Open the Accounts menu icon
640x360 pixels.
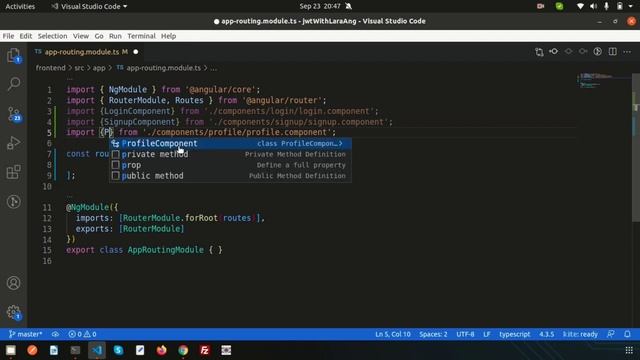[x=13, y=283]
